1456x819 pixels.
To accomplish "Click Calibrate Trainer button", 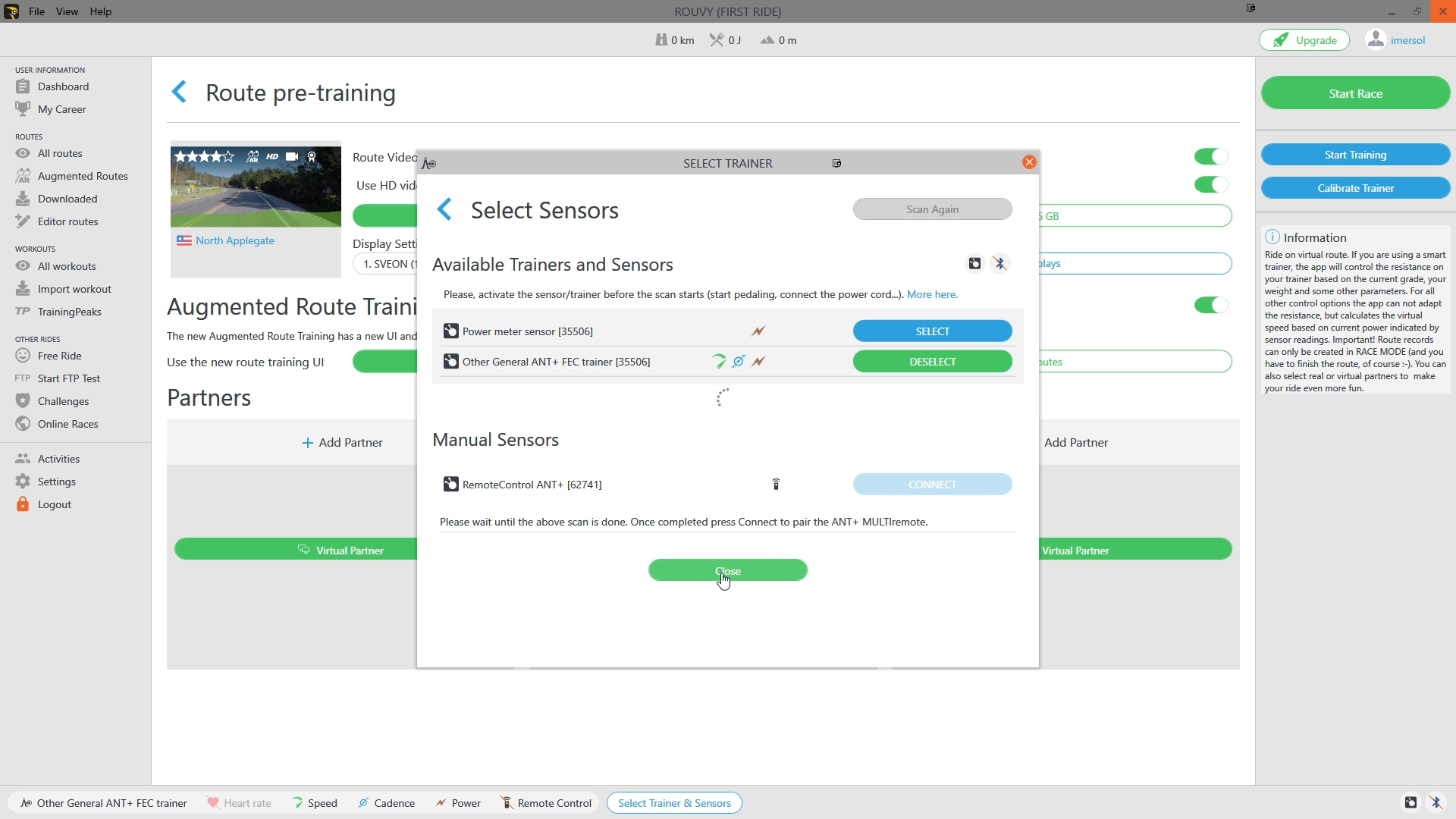I will pyautogui.click(x=1355, y=188).
